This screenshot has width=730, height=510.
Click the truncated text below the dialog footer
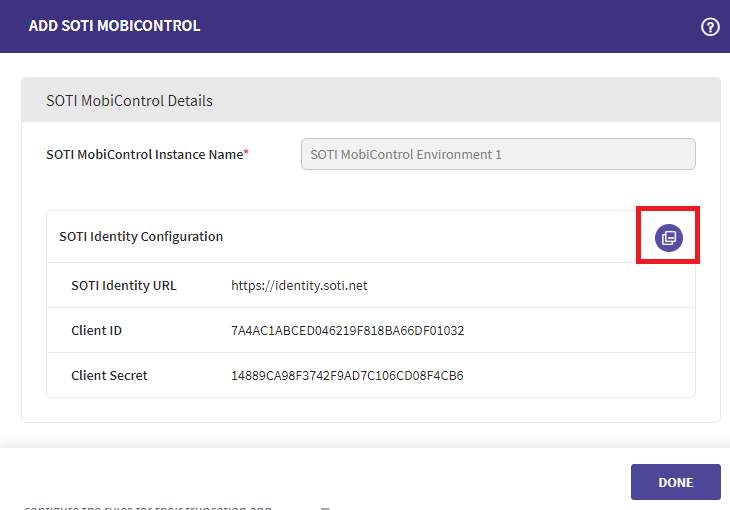point(148,506)
